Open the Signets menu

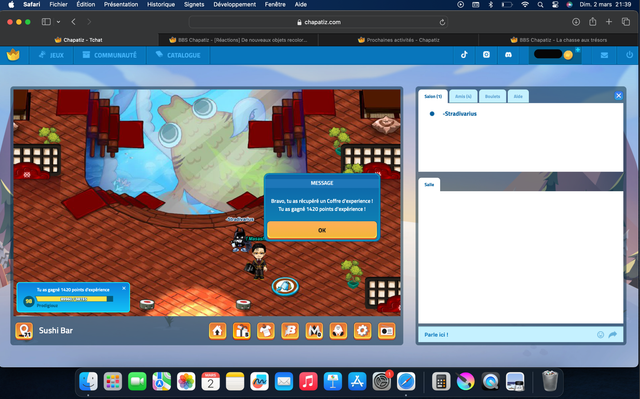tap(194, 4)
